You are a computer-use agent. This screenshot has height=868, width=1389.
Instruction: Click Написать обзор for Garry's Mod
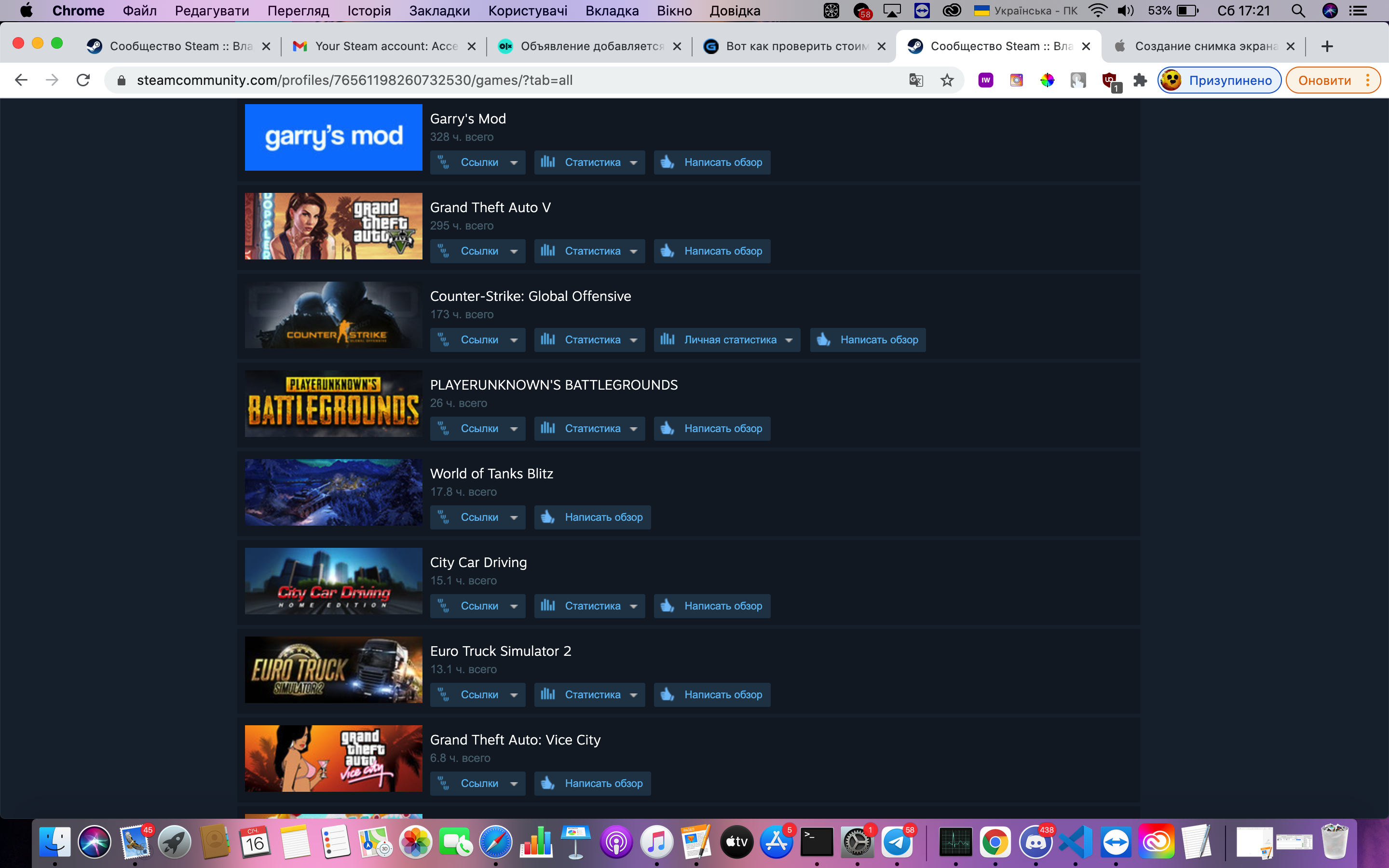pyautogui.click(x=712, y=163)
